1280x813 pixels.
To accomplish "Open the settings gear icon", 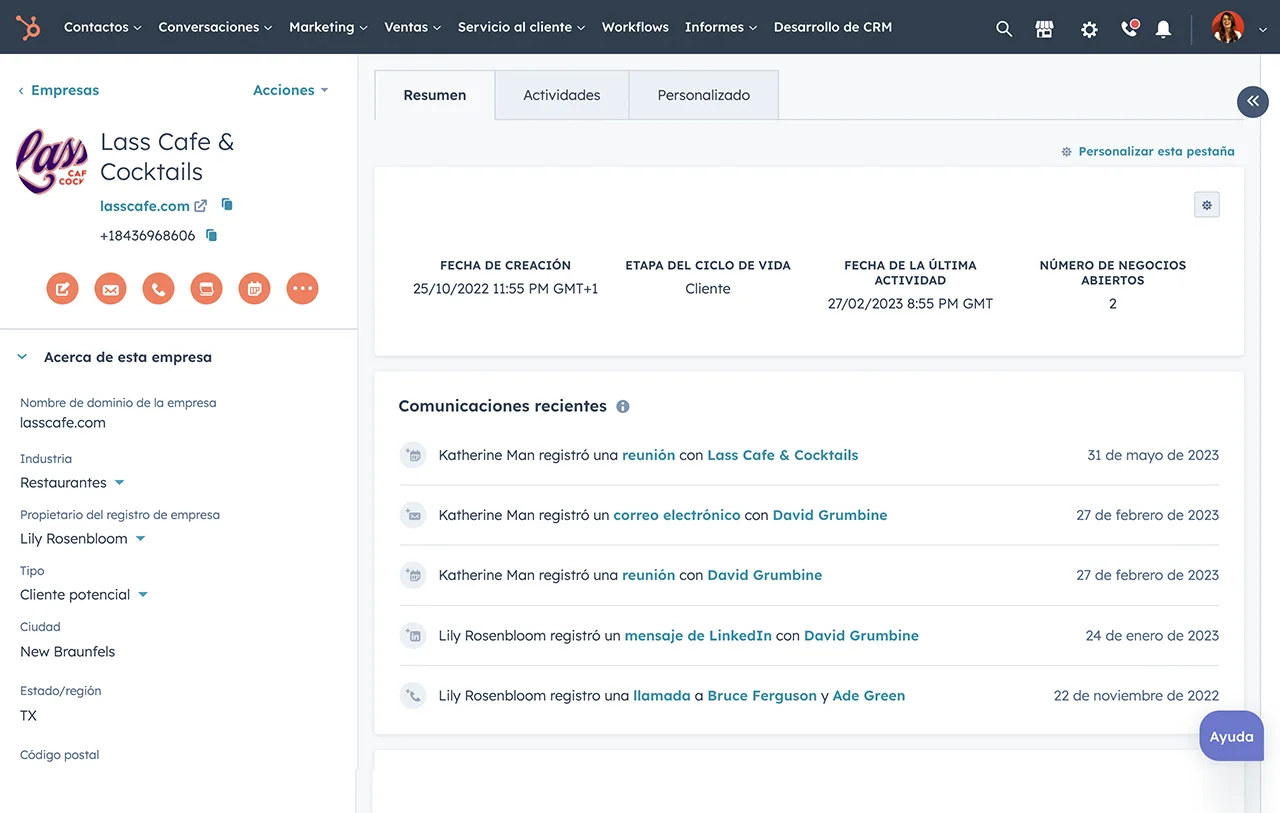I will click(x=1089, y=29).
